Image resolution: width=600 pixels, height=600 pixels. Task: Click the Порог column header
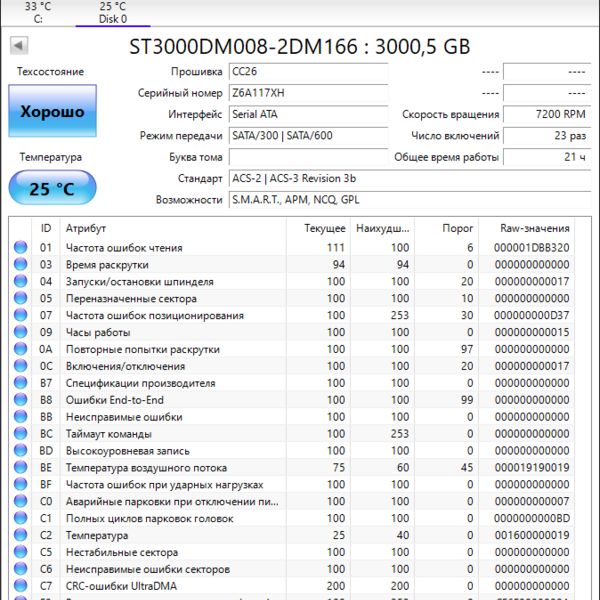click(447, 228)
